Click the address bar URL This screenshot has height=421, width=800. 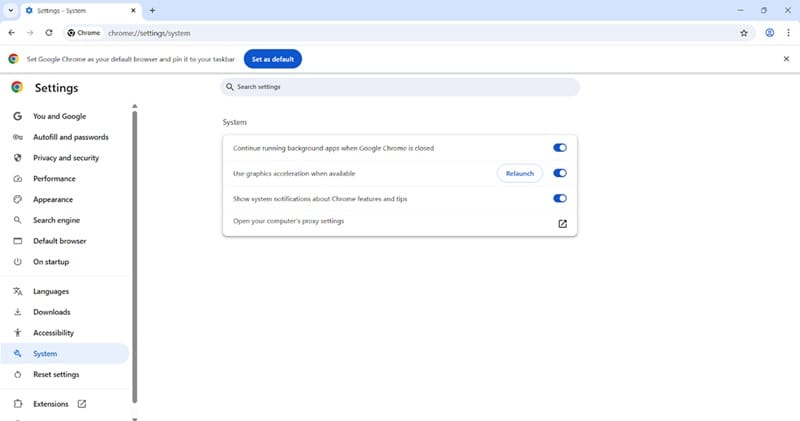click(149, 33)
